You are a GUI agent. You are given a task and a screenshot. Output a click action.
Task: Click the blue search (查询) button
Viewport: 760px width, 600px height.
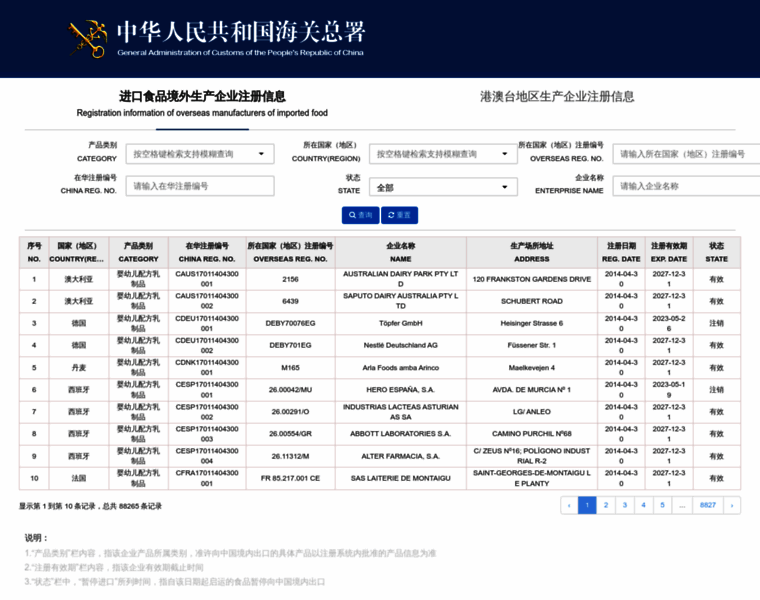pyautogui.click(x=360, y=215)
